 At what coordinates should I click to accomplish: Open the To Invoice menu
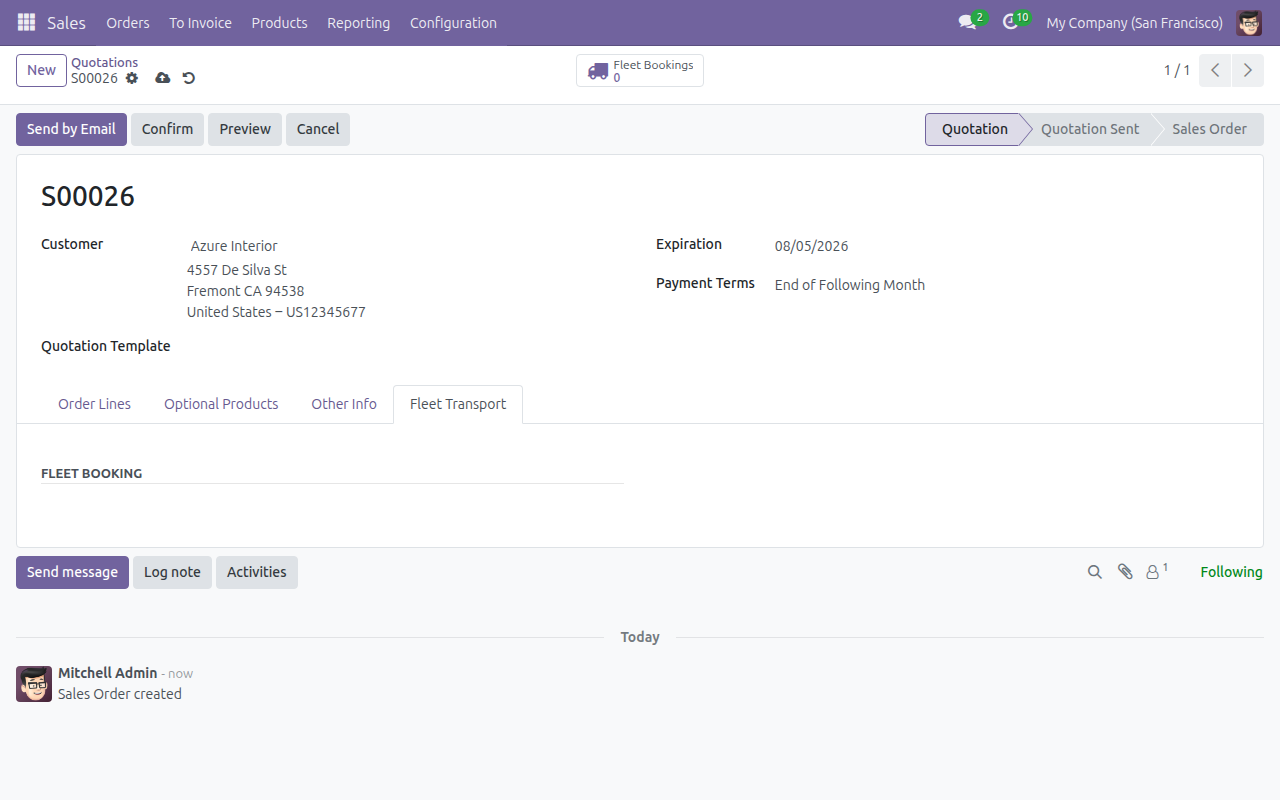click(x=200, y=22)
